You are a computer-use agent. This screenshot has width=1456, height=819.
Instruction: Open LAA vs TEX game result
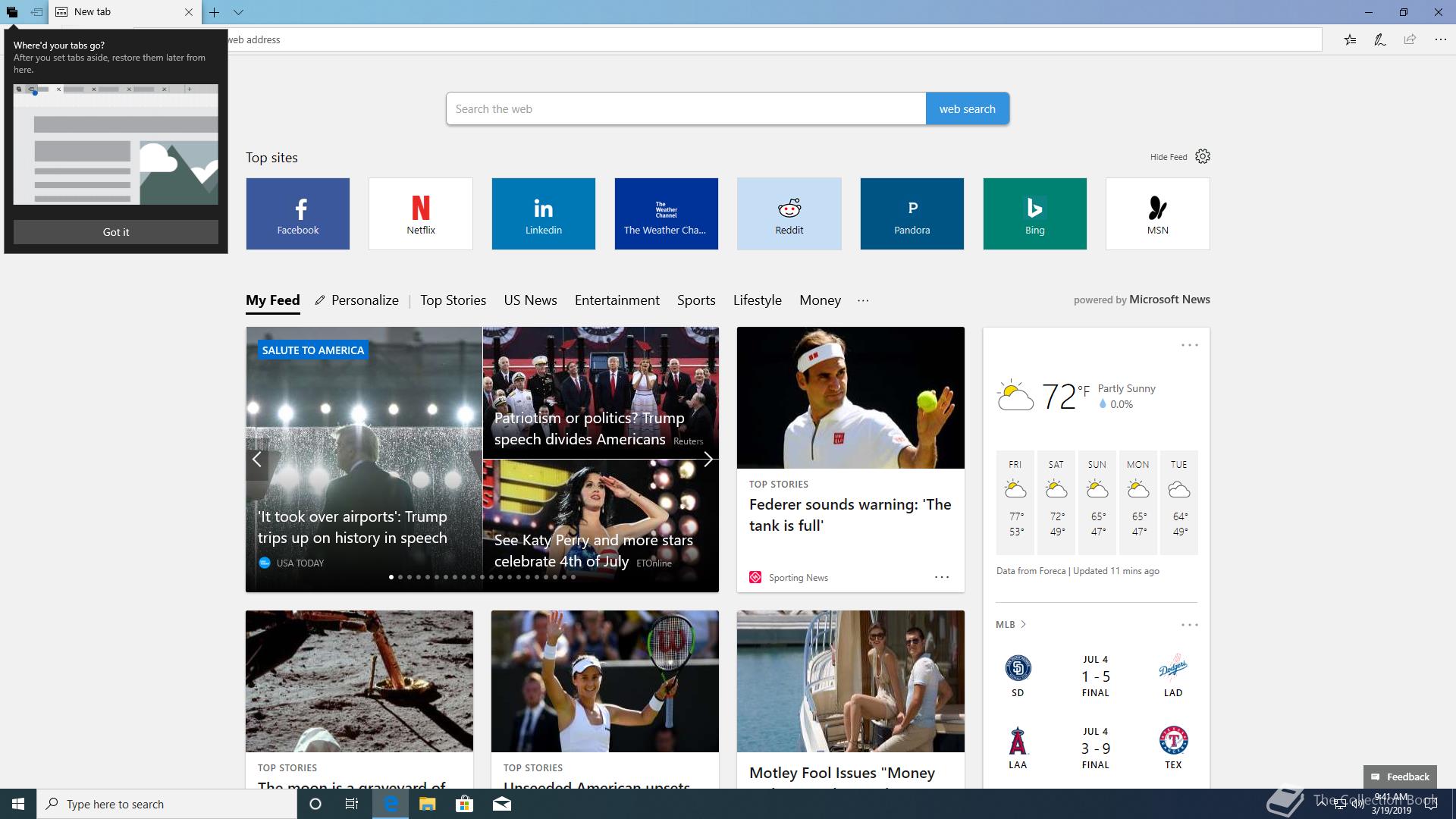[x=1096, y=748]
